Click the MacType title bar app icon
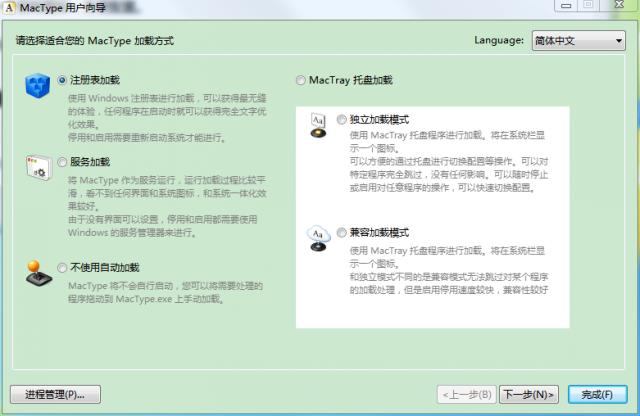The width and height of the screenshot is (640, 416). click(x=9, y=7)
